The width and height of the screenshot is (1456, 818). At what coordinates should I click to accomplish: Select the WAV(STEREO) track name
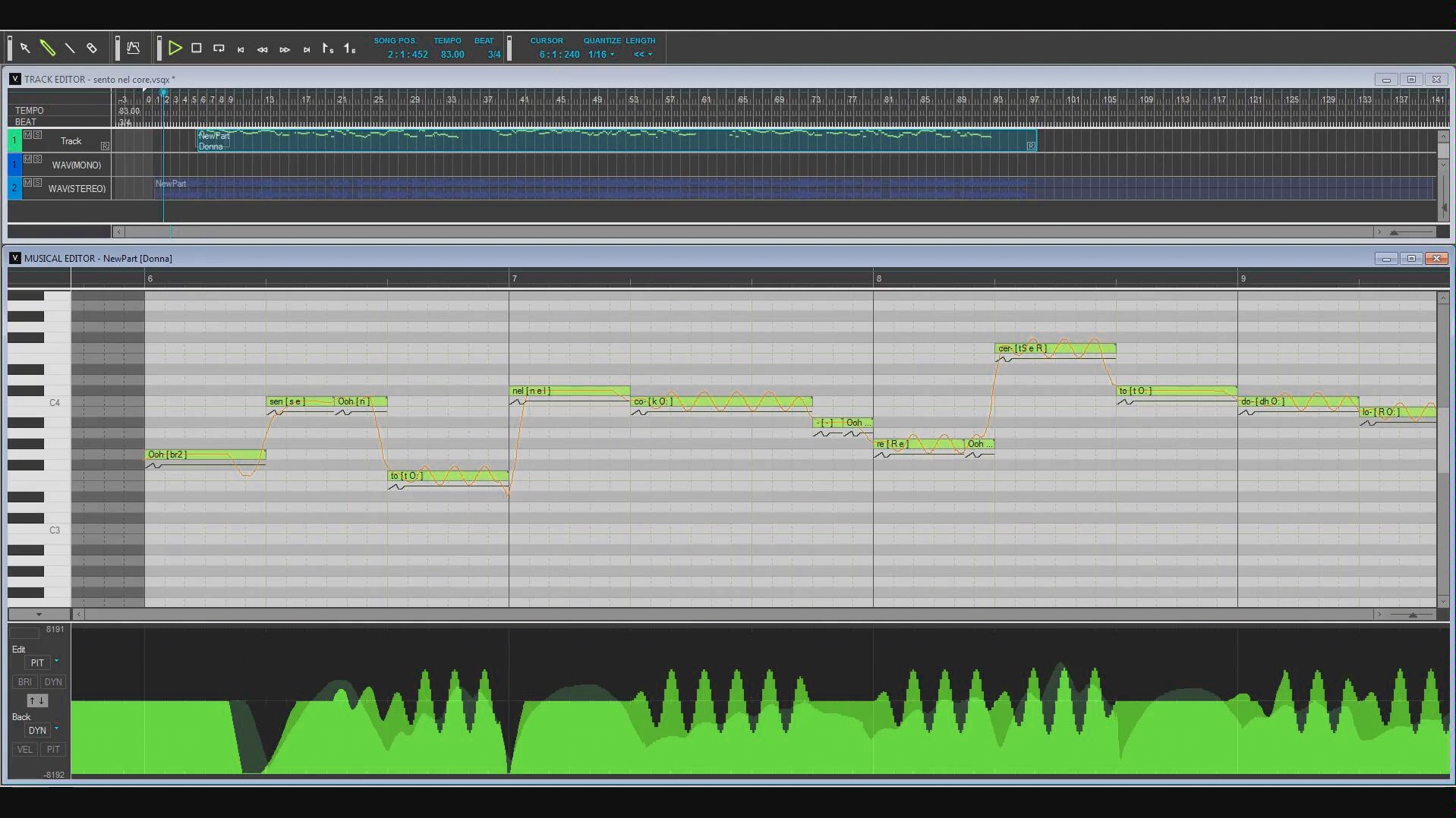tap(77, 189)
